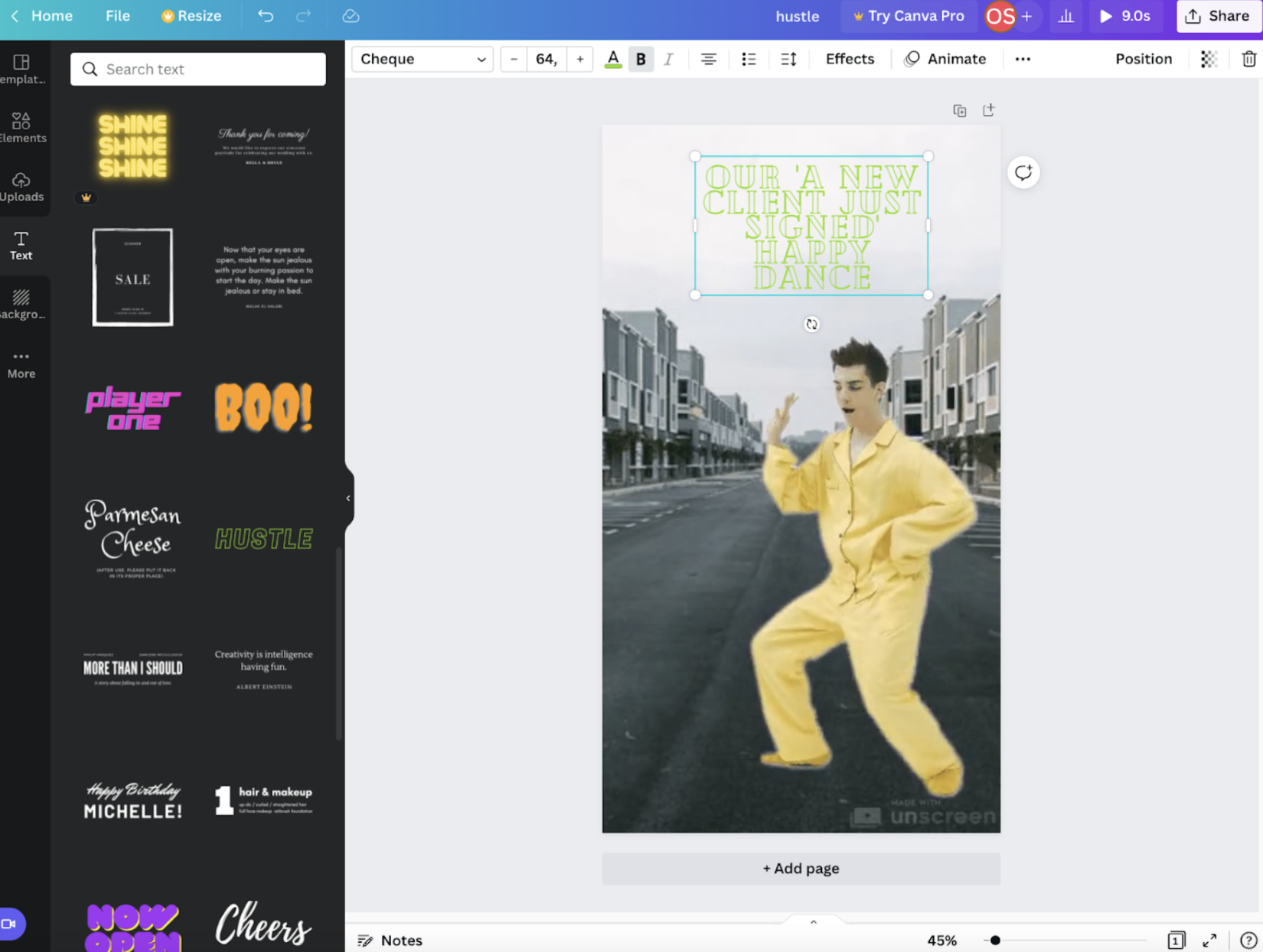Toggle bulleted list formatting
This screenshot has width=1263, height=952.
click(x=749, y=59)
